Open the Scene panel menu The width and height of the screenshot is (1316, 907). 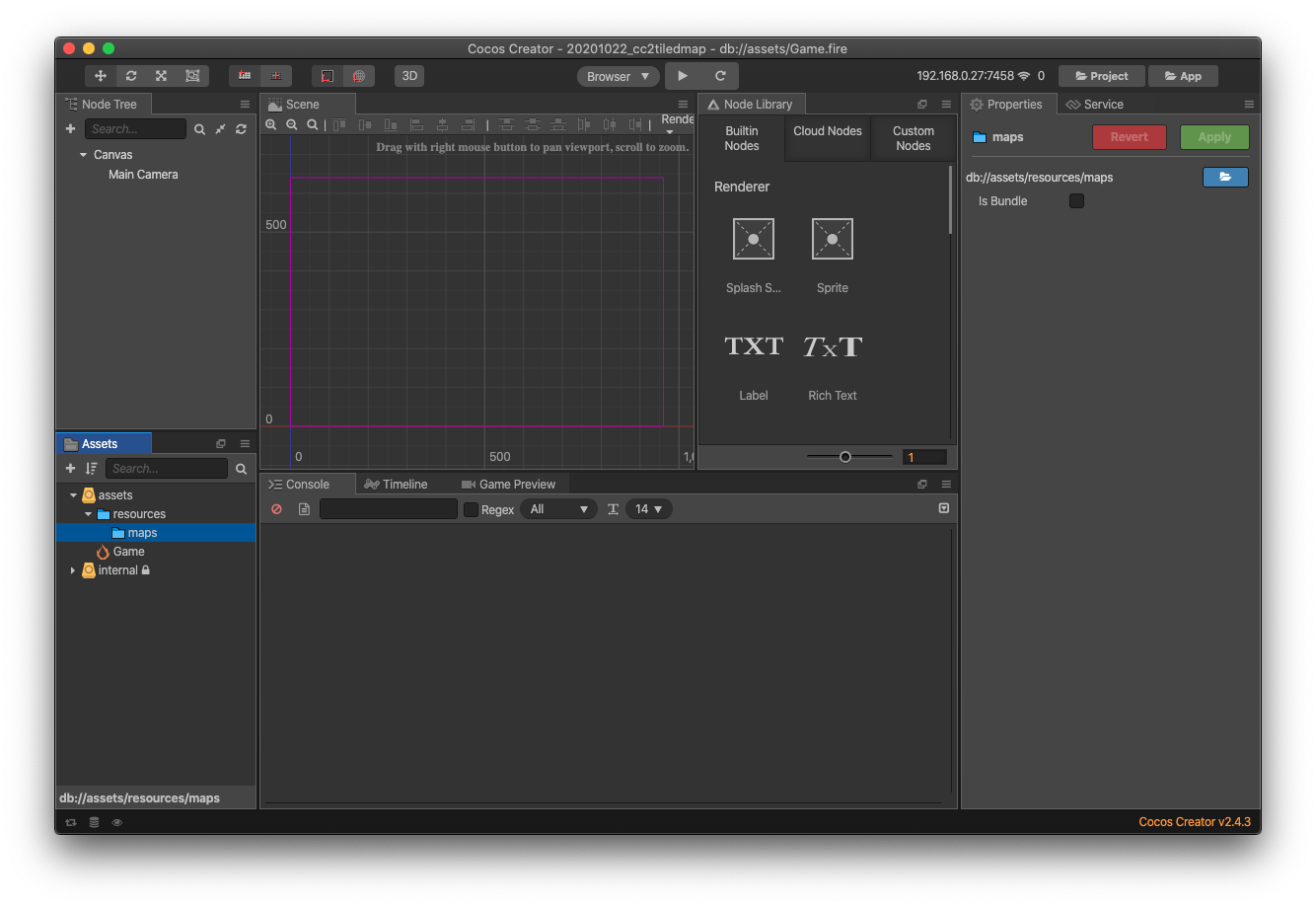point(683,105)
